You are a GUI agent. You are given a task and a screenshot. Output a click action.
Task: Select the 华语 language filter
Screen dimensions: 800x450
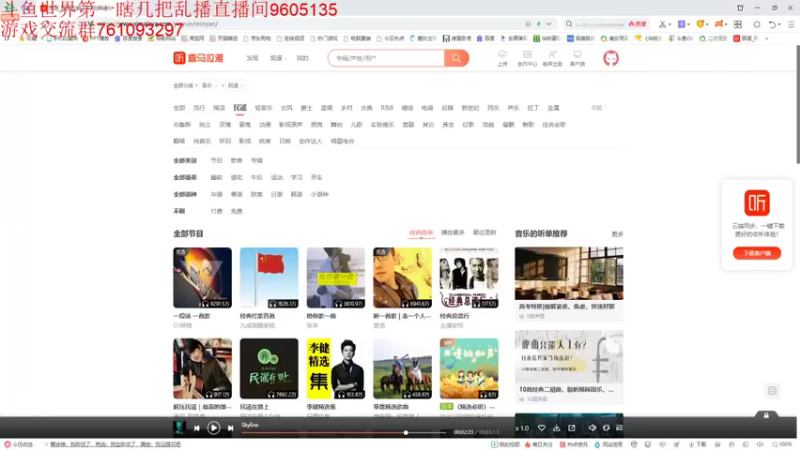tap(216, 194)
